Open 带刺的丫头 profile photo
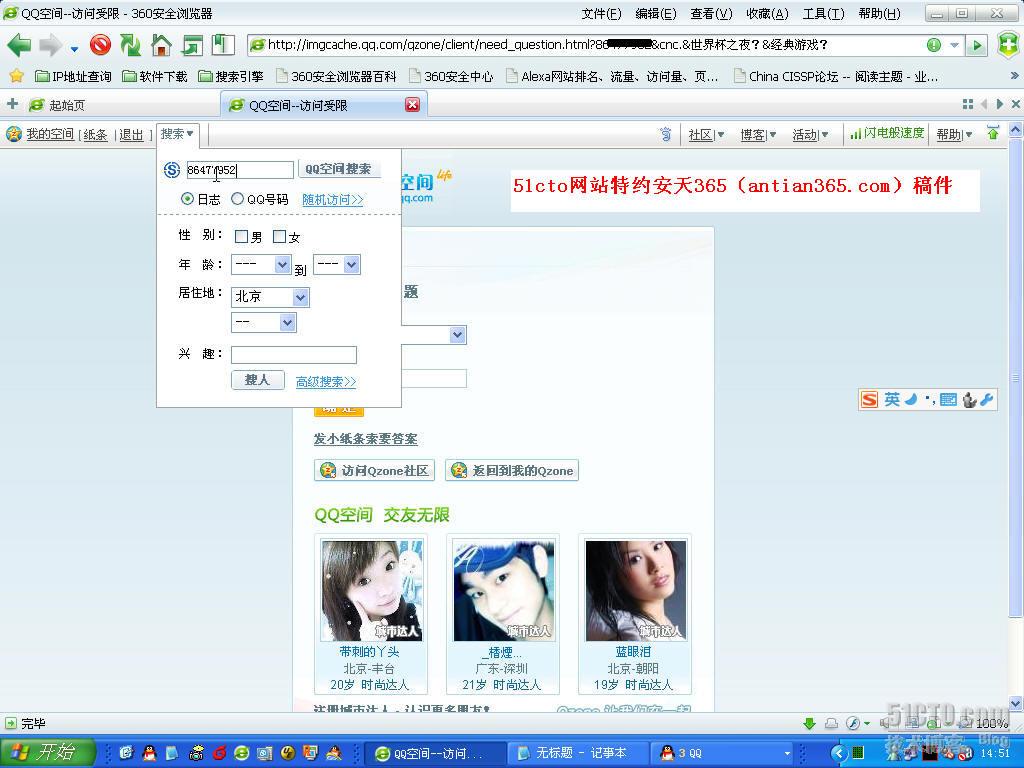 point(372,590)
